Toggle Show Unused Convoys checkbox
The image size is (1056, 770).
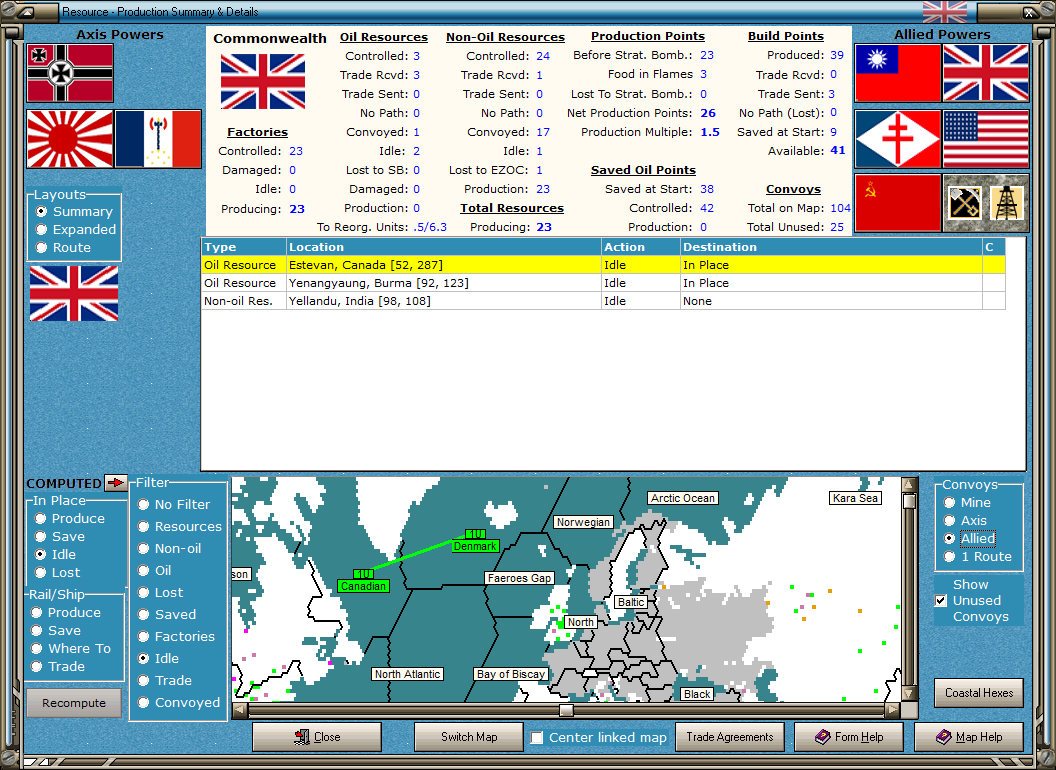coord(941,600)
